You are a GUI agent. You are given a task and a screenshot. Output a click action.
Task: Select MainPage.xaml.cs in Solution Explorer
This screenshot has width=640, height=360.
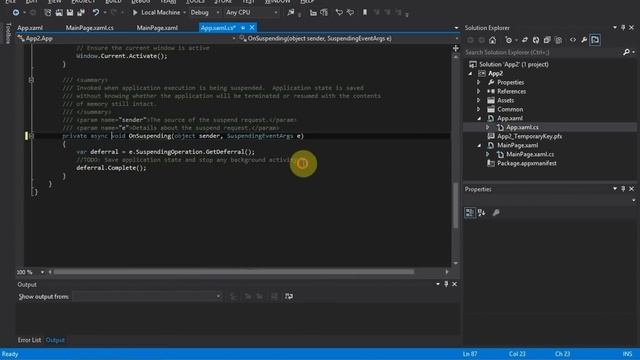[530, 154]
